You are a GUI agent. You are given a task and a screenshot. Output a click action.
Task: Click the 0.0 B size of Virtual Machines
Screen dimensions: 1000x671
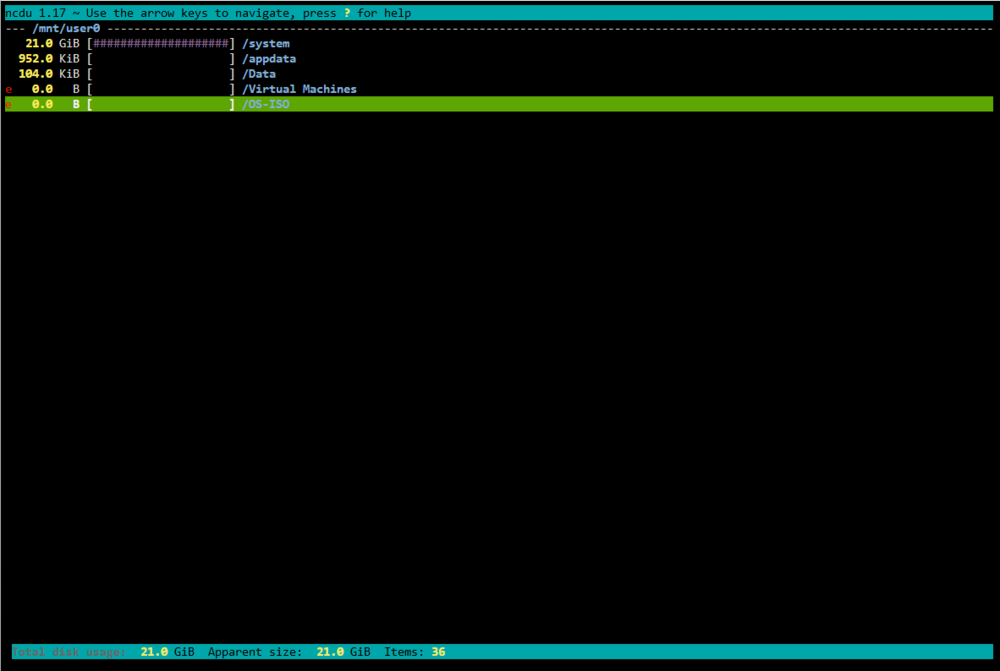click(56, 89)
